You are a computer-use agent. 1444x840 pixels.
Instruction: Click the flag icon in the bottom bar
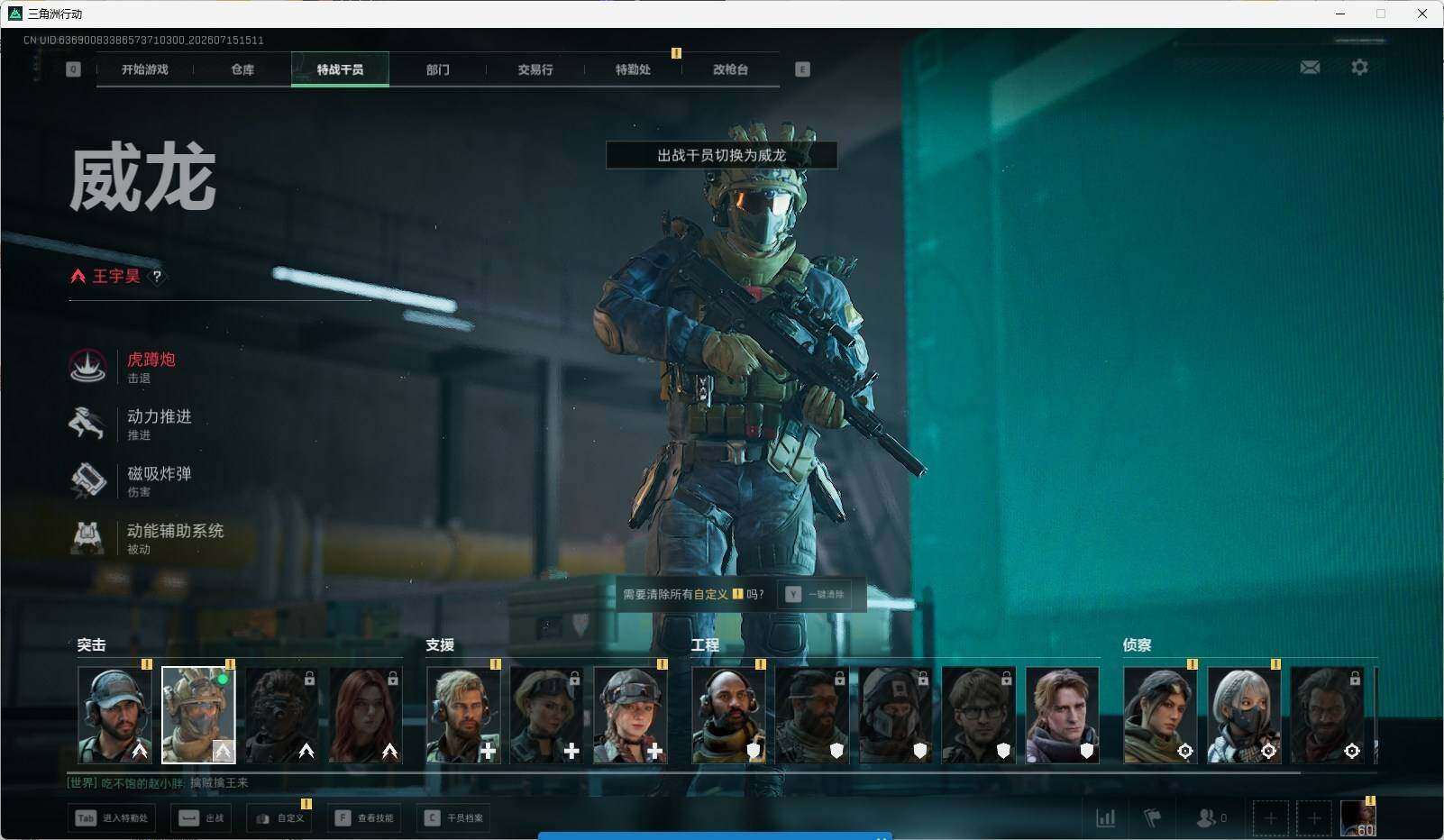[x=1153, y=817]
